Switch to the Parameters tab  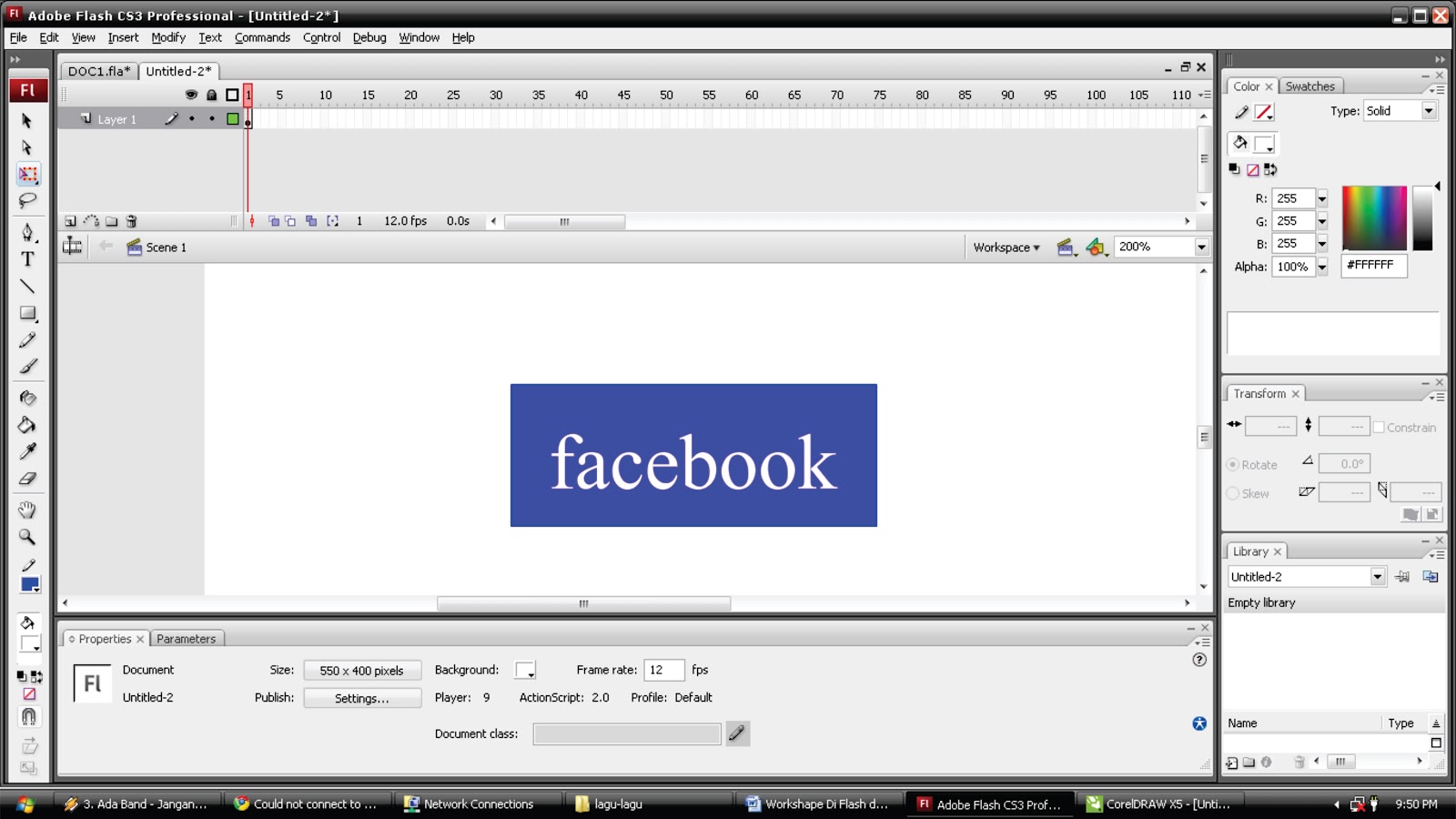(186, 639)
